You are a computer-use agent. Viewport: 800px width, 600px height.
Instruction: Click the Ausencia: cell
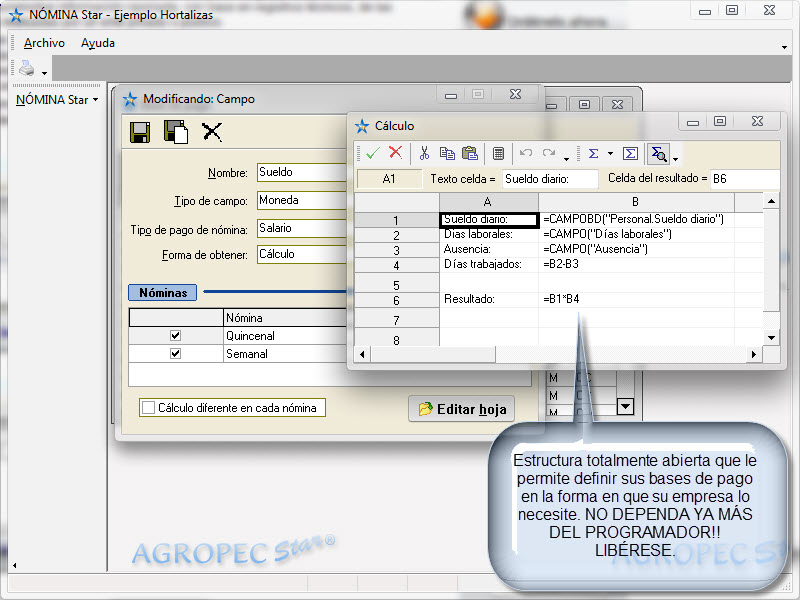488,249
